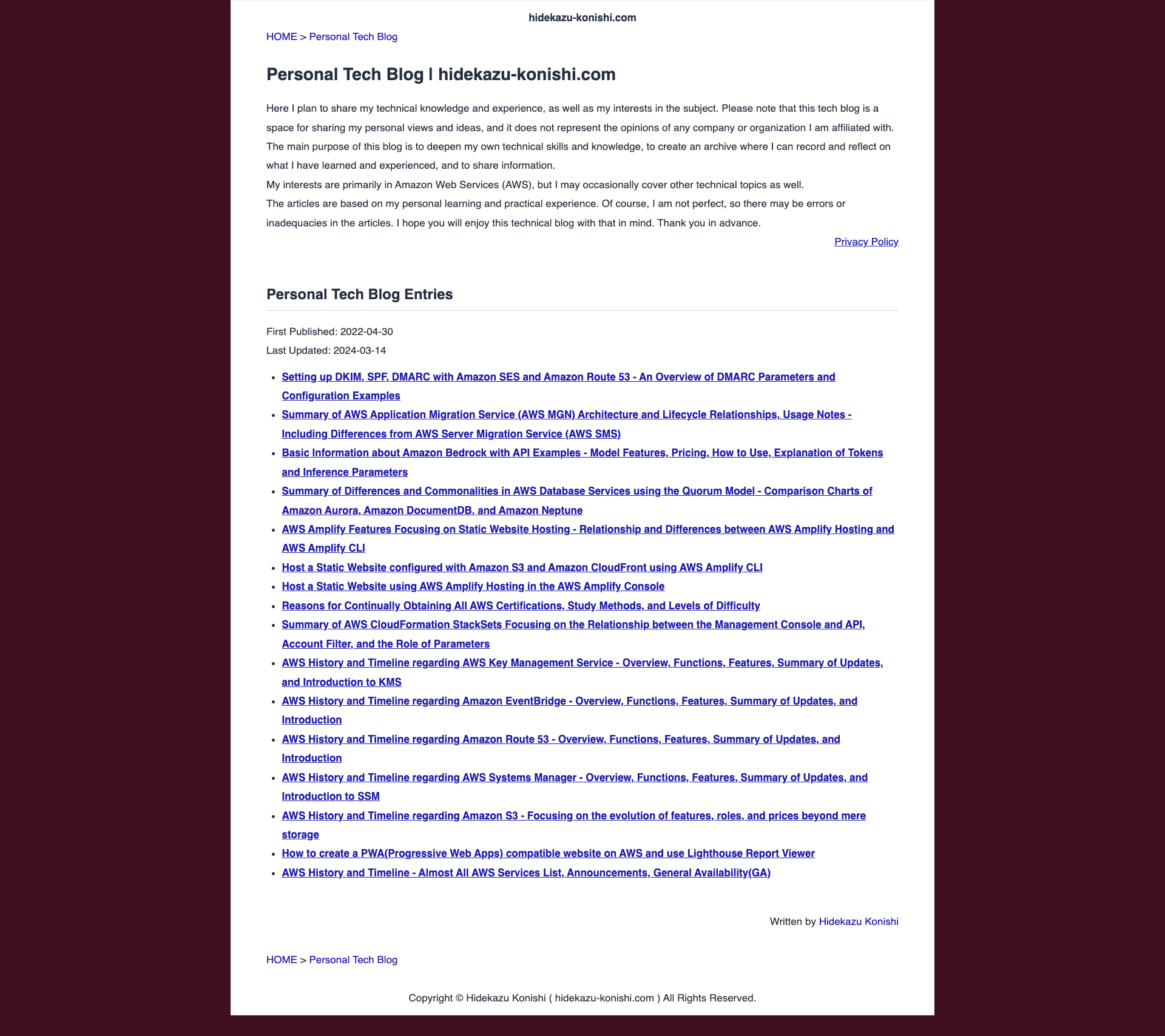The image size is (1165, 1036).
Task: Open the Amazon Bedrock API Examples article
Action: coord(582,462)
